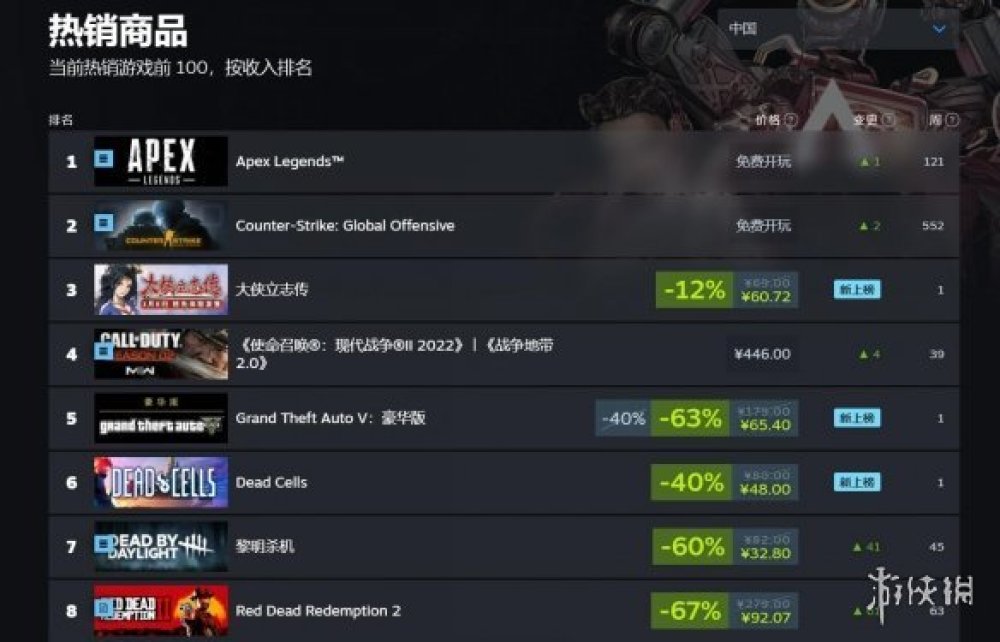The height and width of the screenshot is (642, 1000).
Task: Click the blue badge on Red Dead Redemption thumbnail
Action: pyautogui.click(x=103, y=608)
